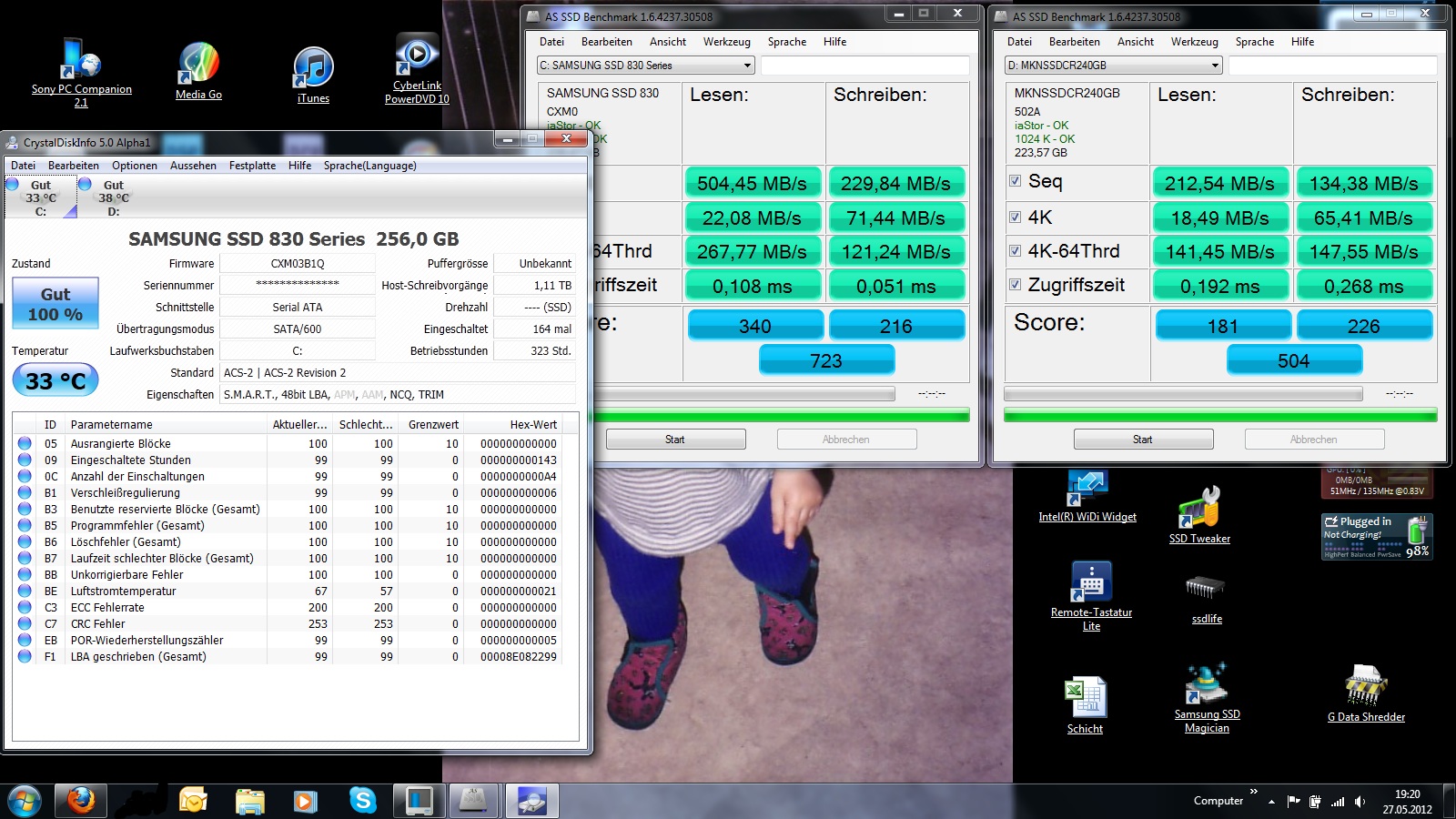Click the status circle beside Ausrangierte Blöcke

tap(25, 444)
